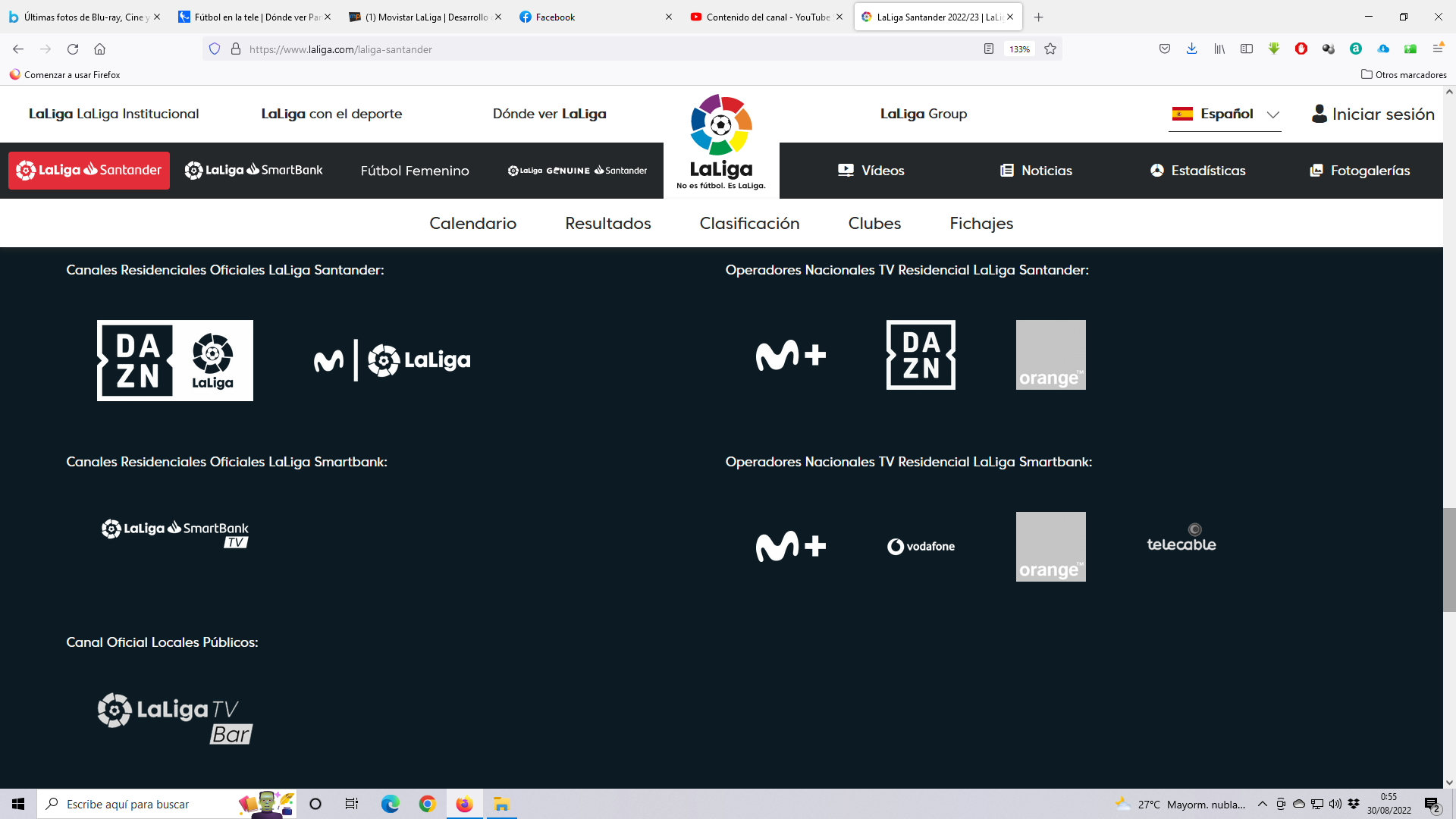Click the page vertical scrollbar thumb
Screen dimensions: 1456x819
click(1449, 560)
